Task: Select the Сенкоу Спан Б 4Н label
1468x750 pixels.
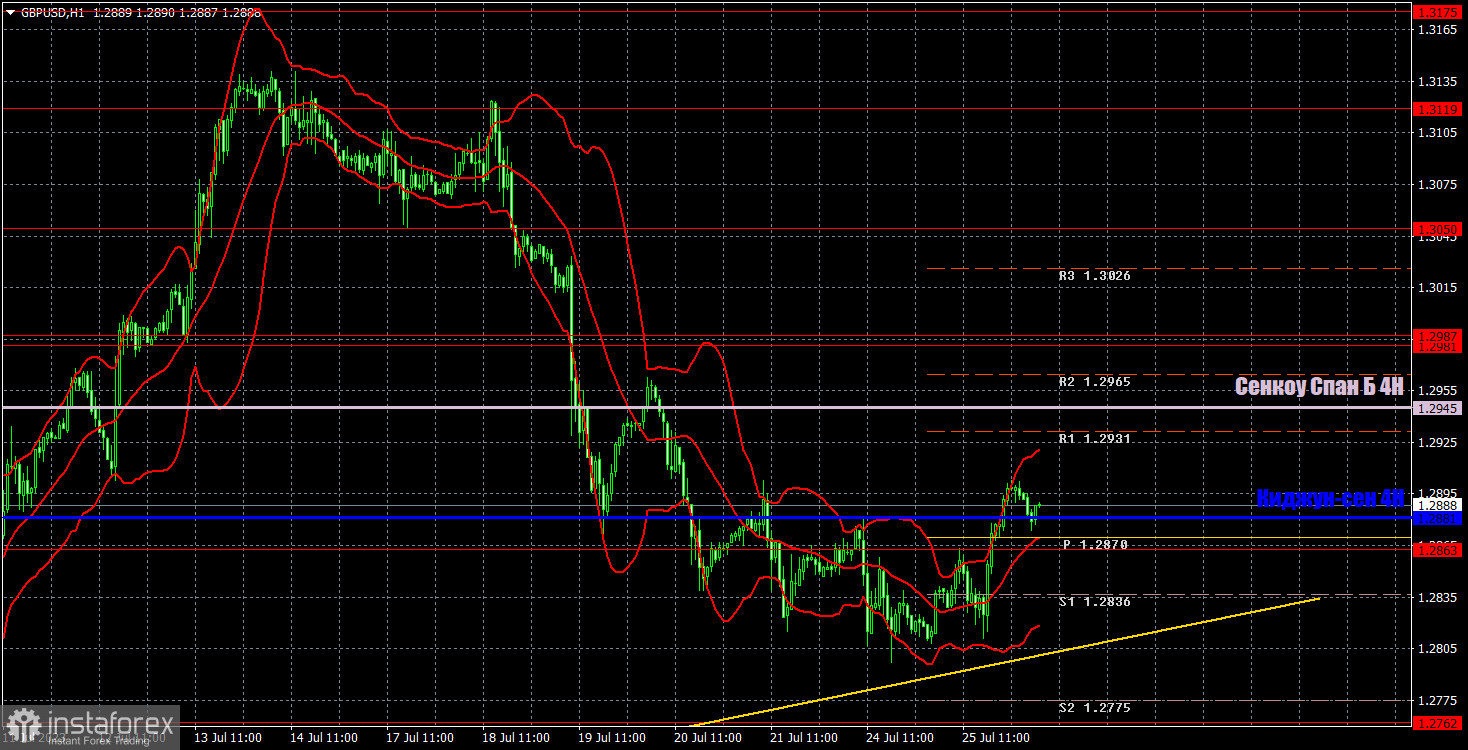Action: click(1319, 387)
